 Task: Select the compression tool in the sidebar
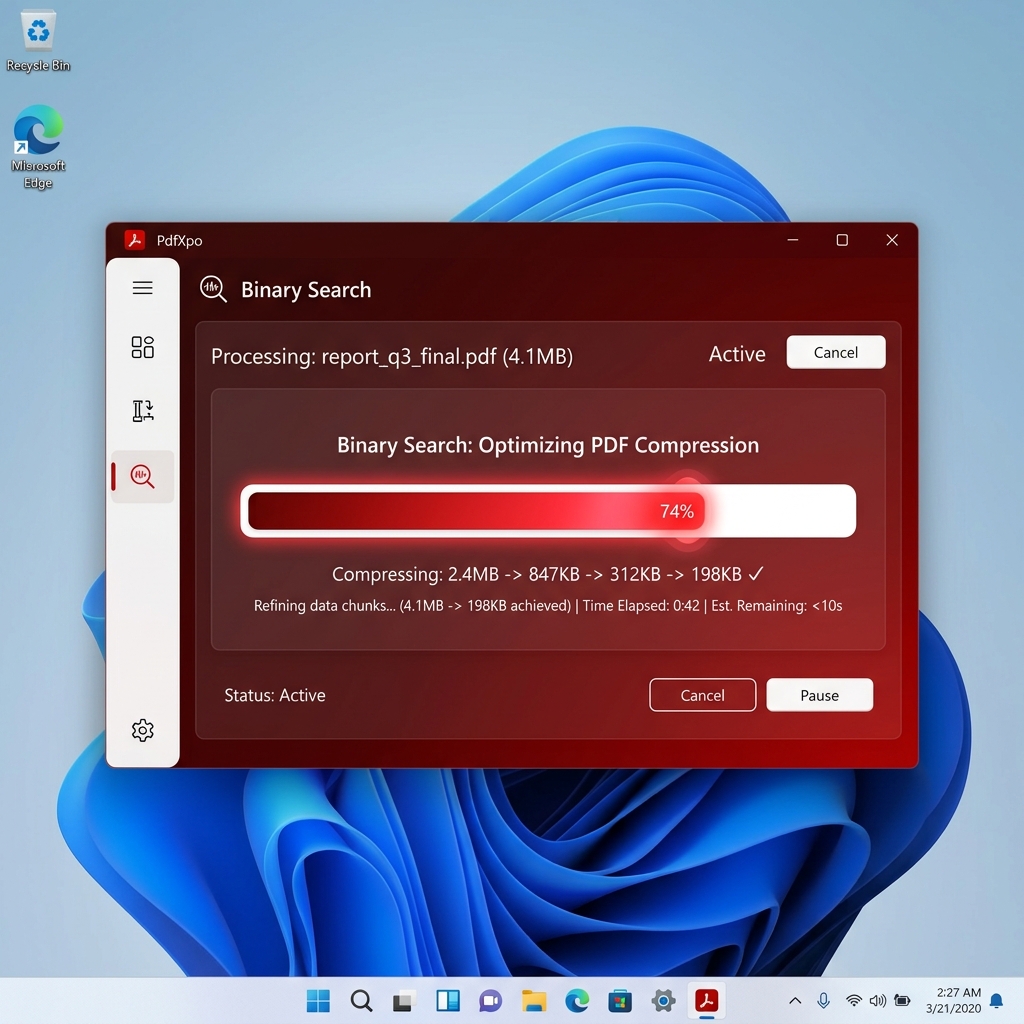tap(142, 411)
